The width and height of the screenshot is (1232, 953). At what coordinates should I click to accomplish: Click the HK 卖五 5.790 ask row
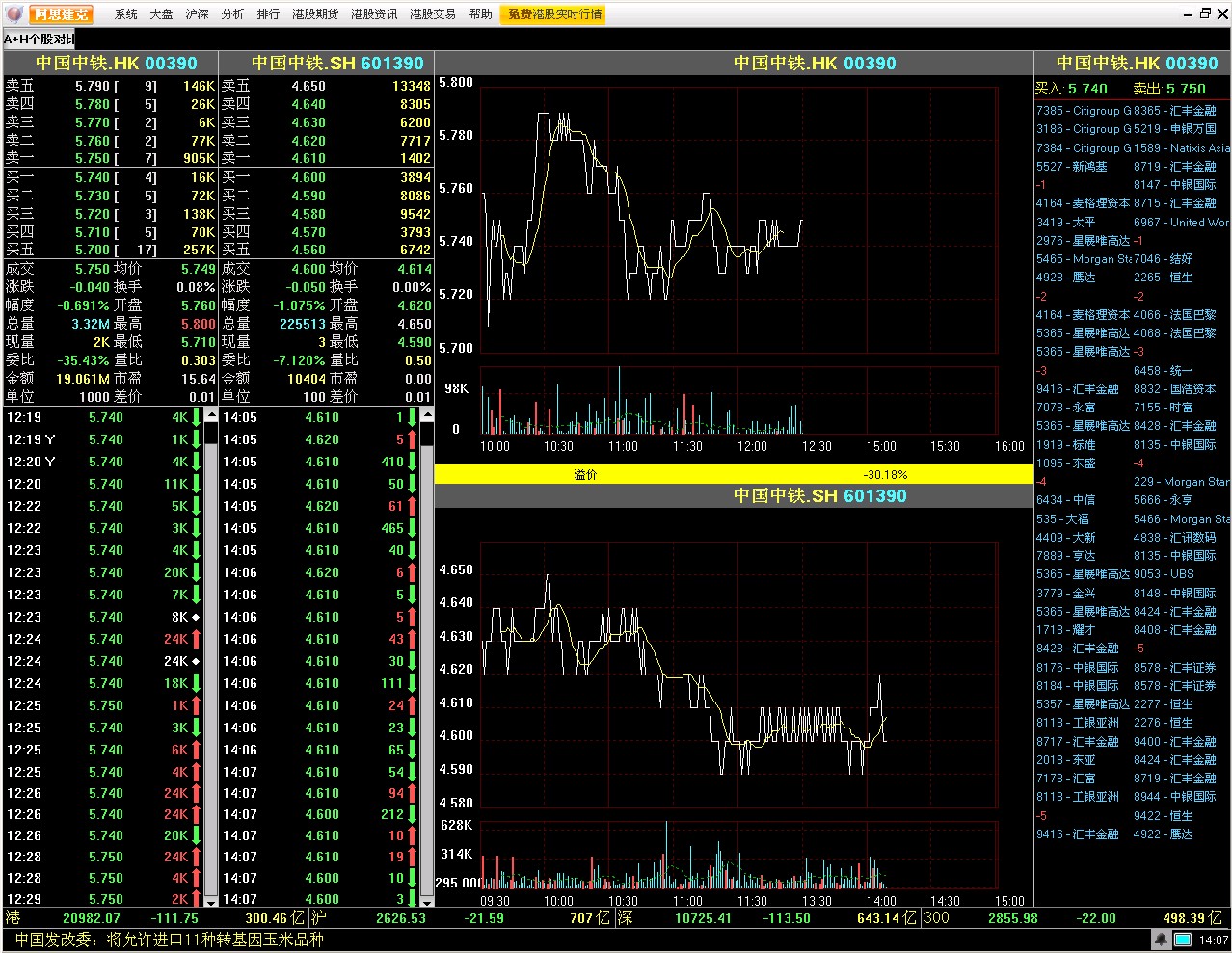(111, 86)
